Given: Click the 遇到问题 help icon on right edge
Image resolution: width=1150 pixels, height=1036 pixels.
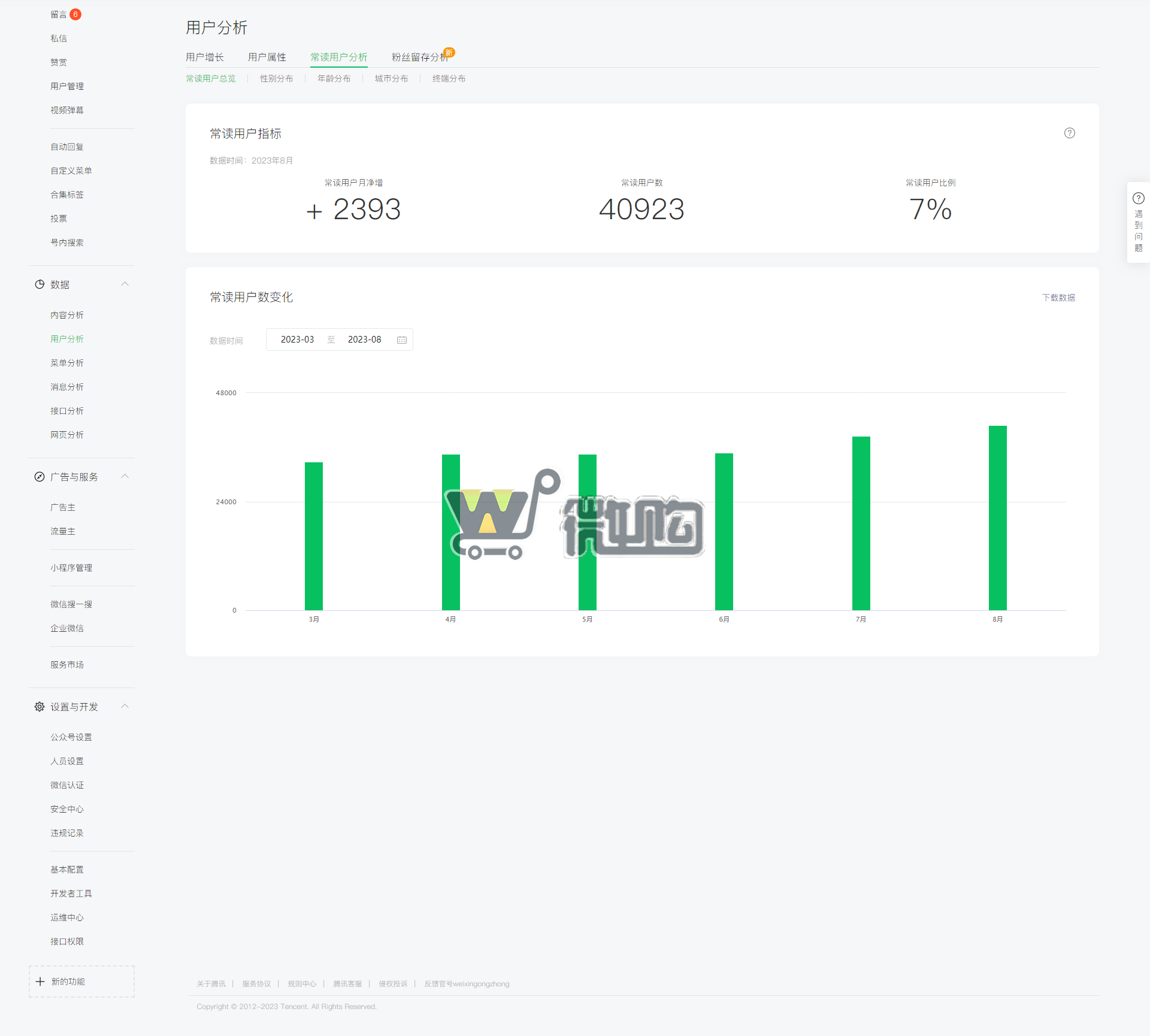Looking at the screenshot, I should [x=1138, y=199].
